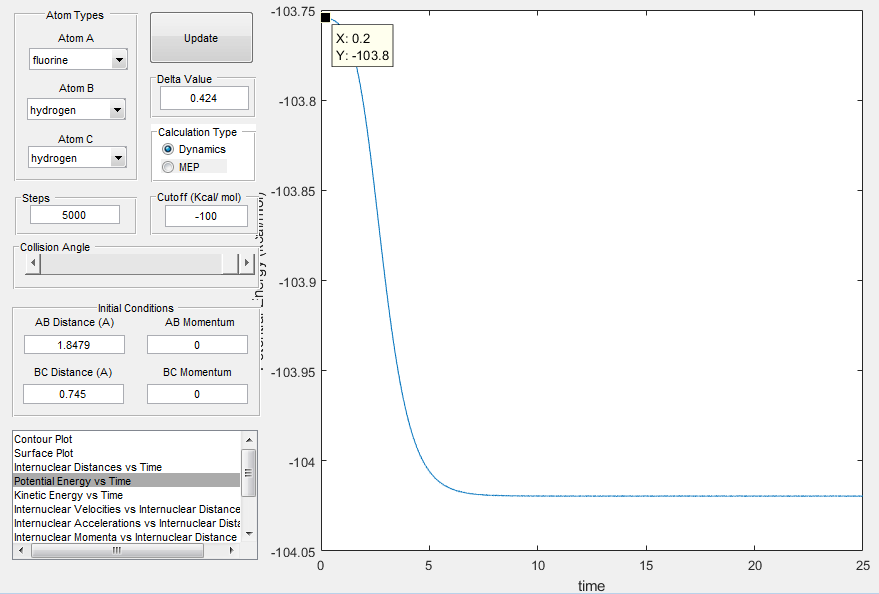Click the Collision Angle right arrow
This screenshot has height=594, width=879.
coord(247,263)
